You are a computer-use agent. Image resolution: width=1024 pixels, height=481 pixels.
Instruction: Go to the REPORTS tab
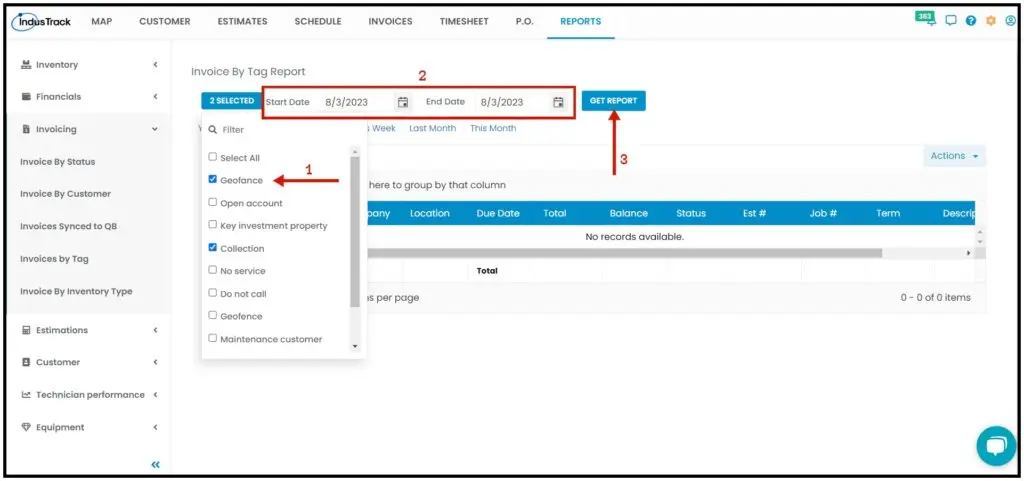click(x=581, y=22)
